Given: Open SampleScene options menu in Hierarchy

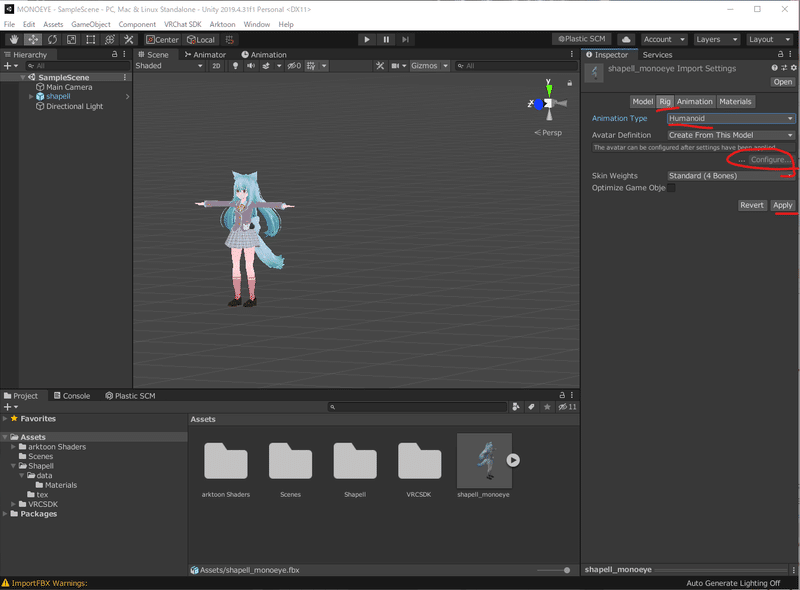Looking at the screenshot, I should point(124,77).
